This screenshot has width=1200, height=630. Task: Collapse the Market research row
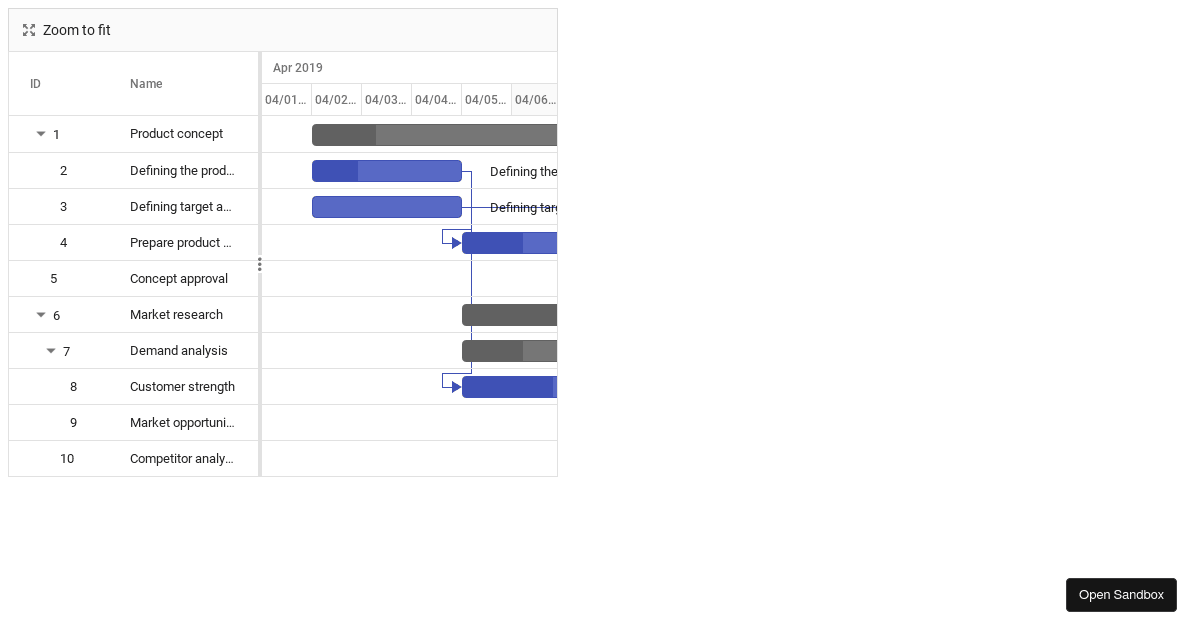pos(41,315)
